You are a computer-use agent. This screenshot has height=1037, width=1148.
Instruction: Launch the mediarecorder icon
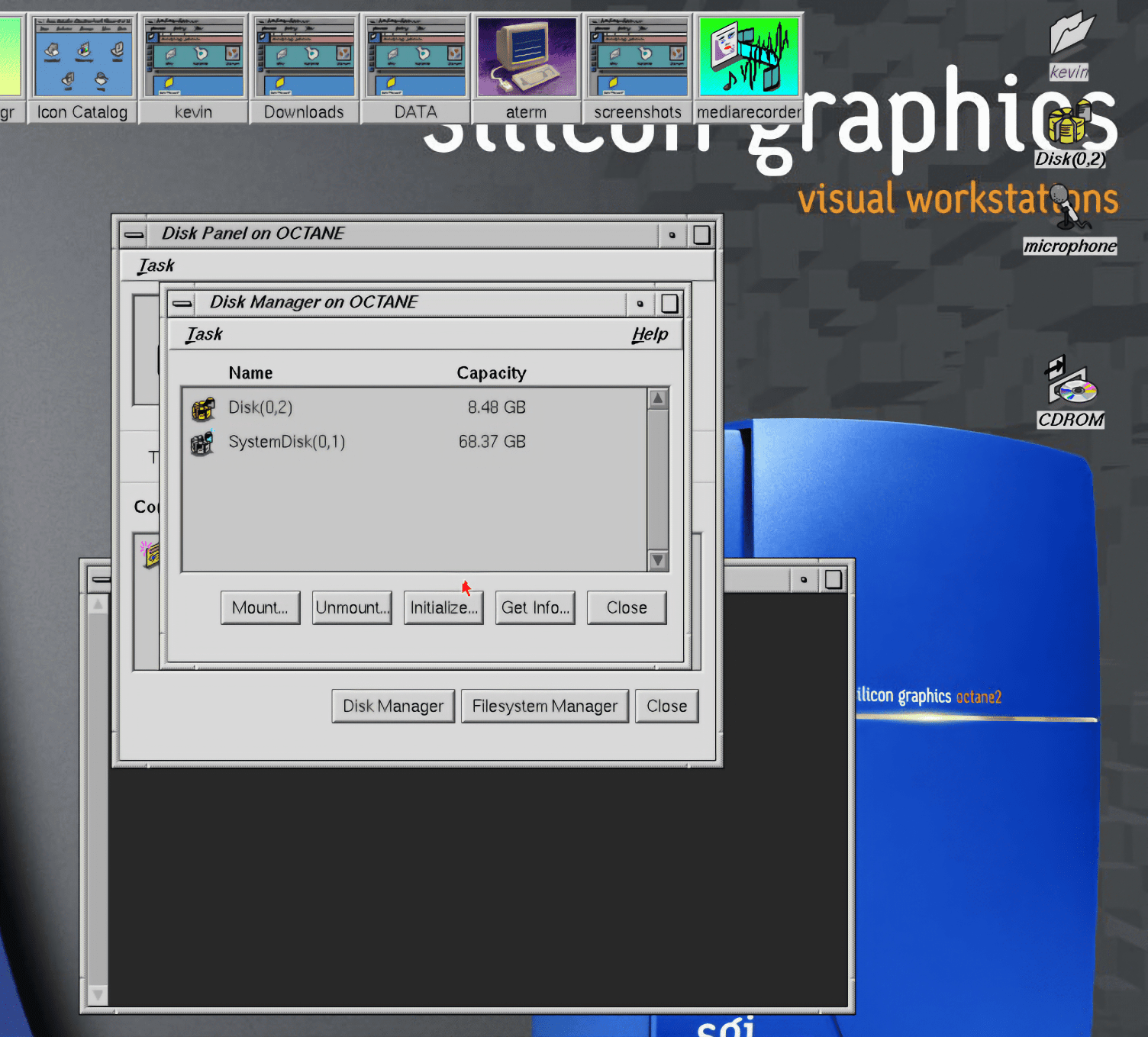coord(749,69)
